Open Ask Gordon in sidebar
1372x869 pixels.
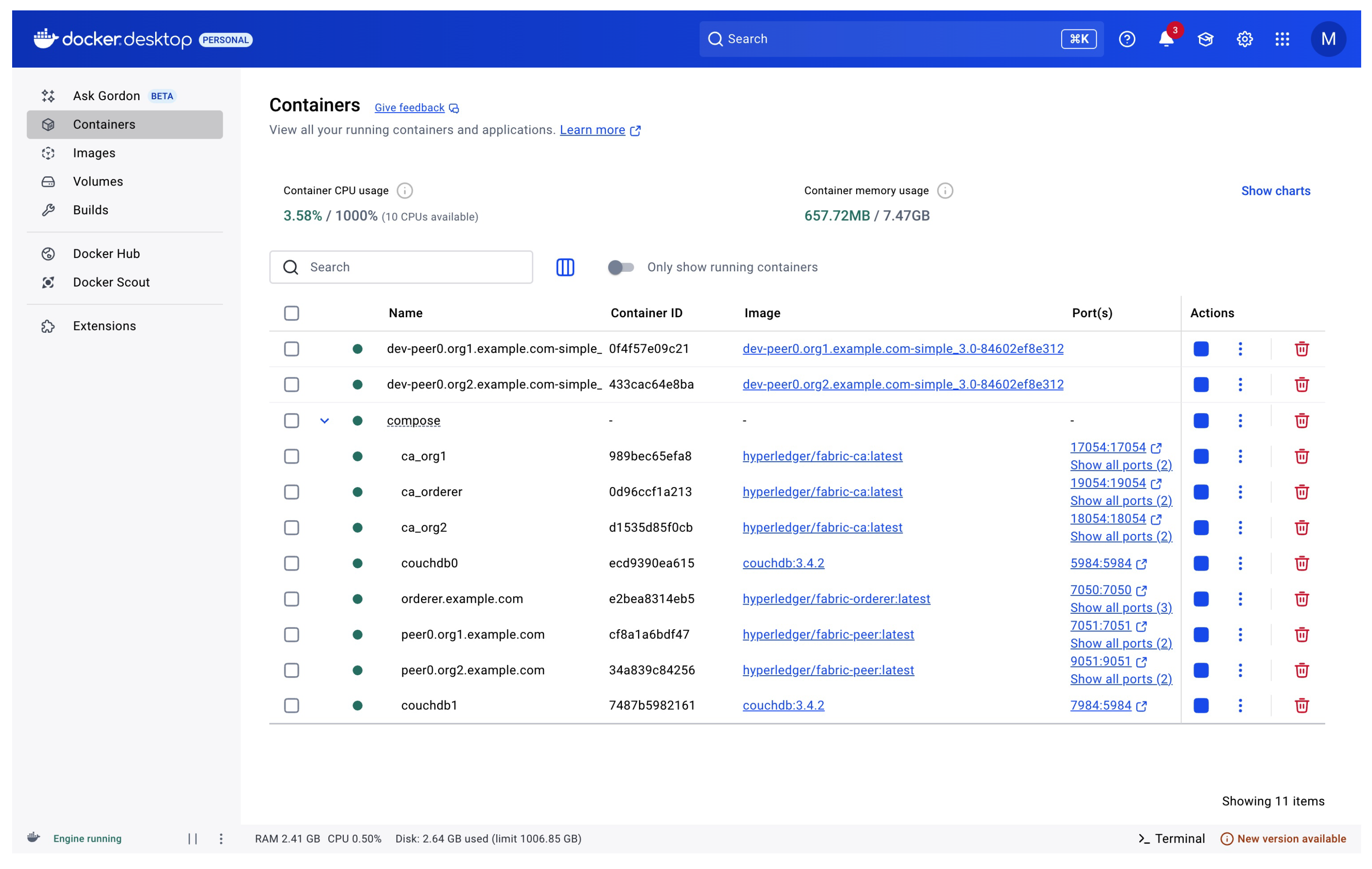point(124,96)
